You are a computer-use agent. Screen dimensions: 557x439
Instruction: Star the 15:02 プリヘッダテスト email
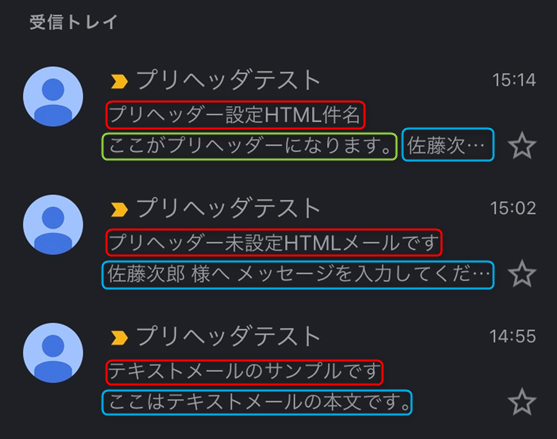[x=522, y=273]
